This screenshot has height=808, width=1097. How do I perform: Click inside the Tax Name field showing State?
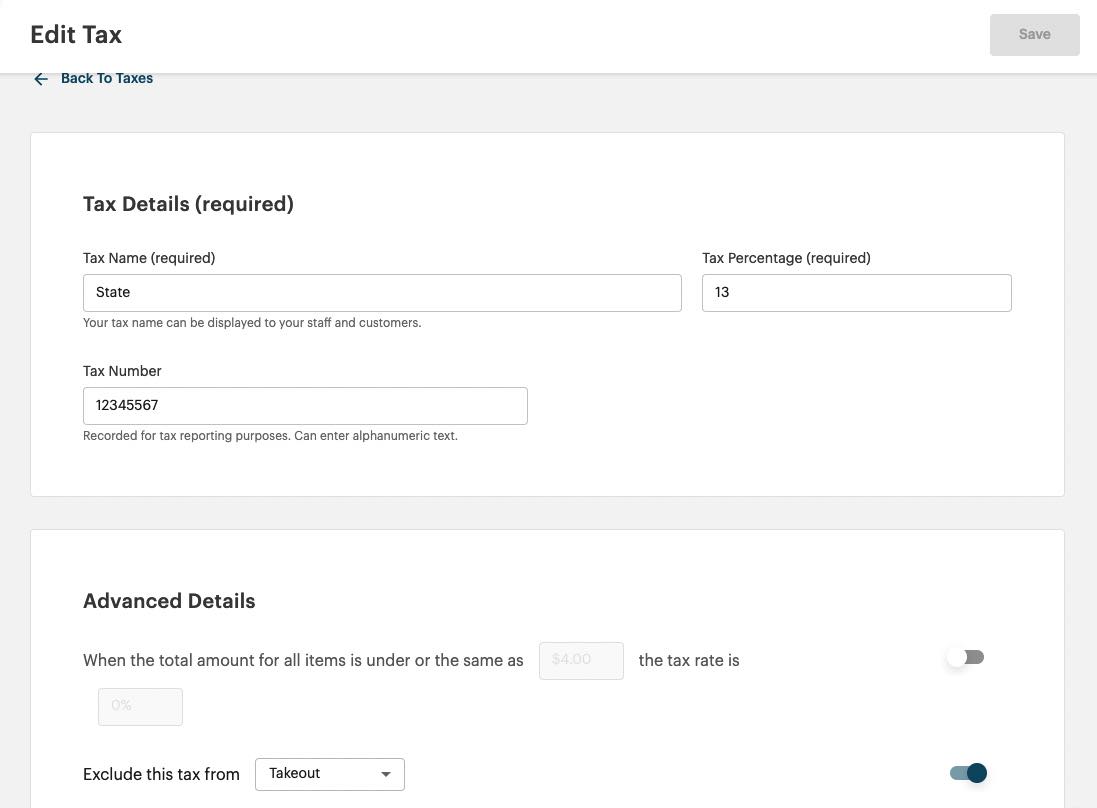click(382, 292)
